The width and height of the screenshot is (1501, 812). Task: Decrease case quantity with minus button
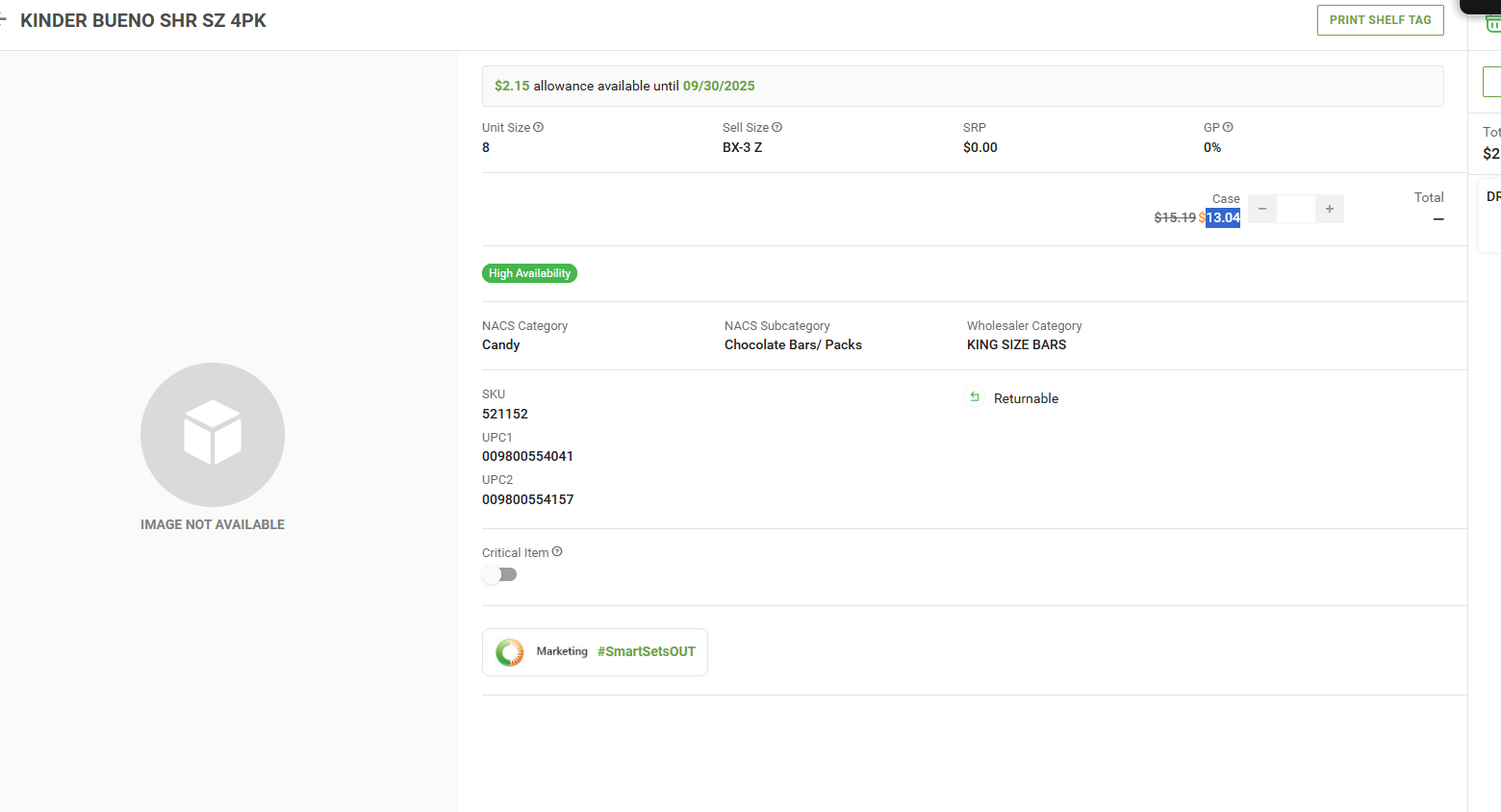(x=1262, y=209)
